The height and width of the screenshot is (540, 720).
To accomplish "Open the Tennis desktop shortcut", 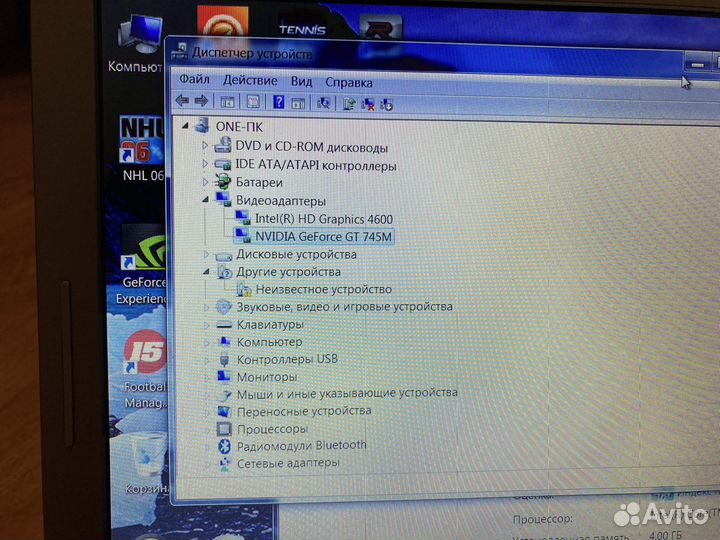I will coord(302,25).
